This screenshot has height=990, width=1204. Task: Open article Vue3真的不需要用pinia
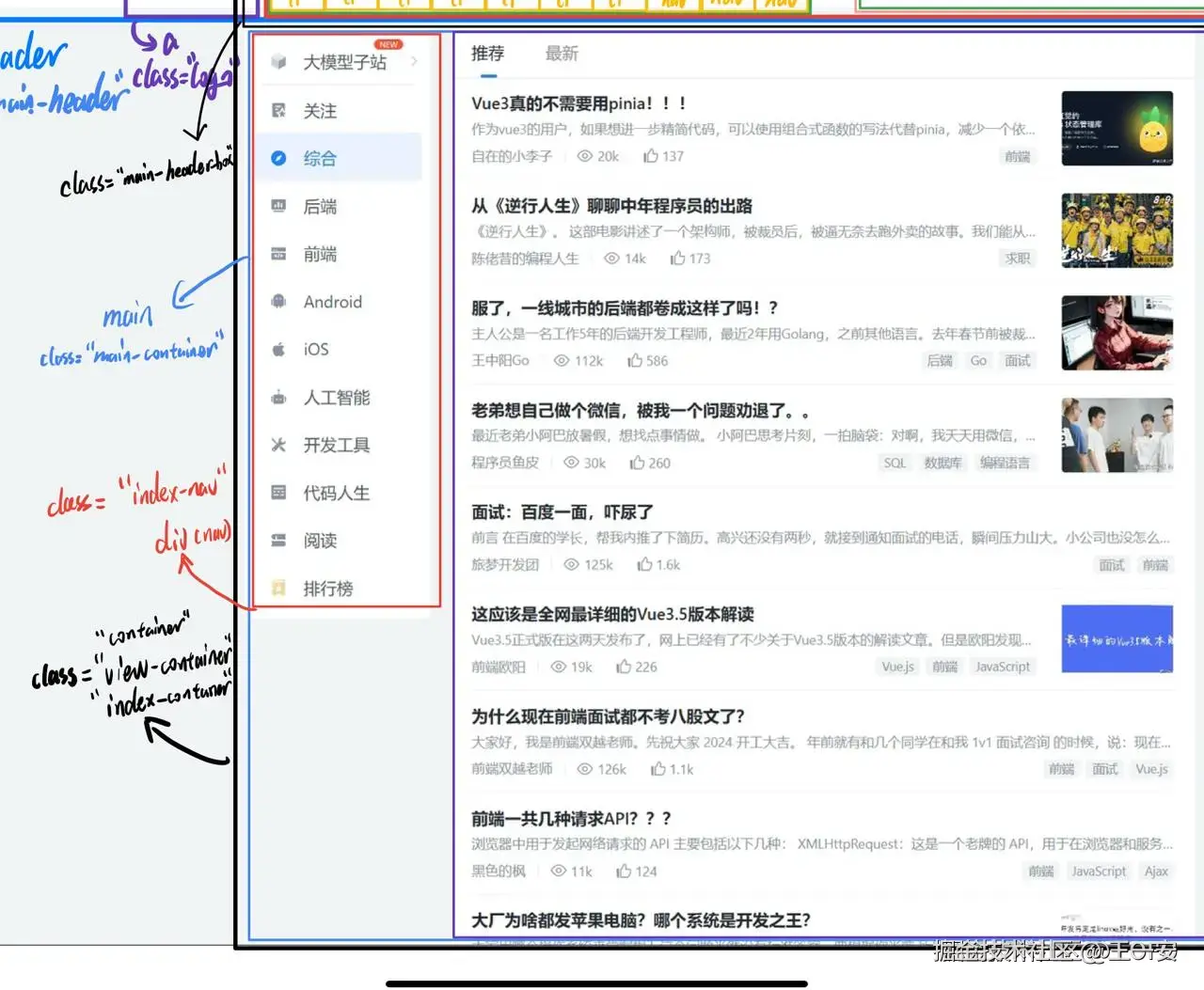click(x=578, y=103)
